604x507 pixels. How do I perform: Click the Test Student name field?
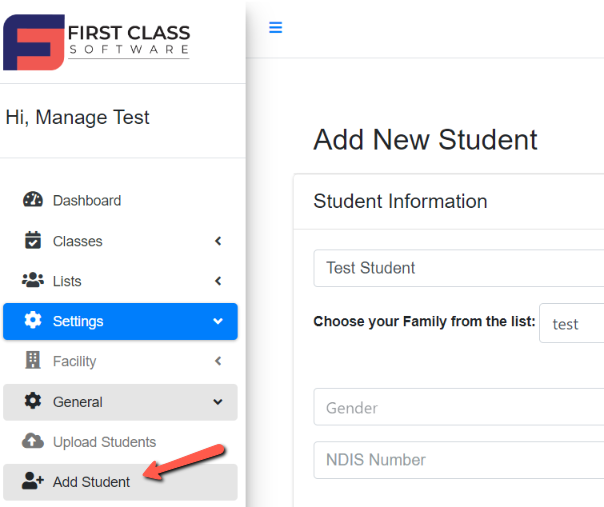(459, 268)
